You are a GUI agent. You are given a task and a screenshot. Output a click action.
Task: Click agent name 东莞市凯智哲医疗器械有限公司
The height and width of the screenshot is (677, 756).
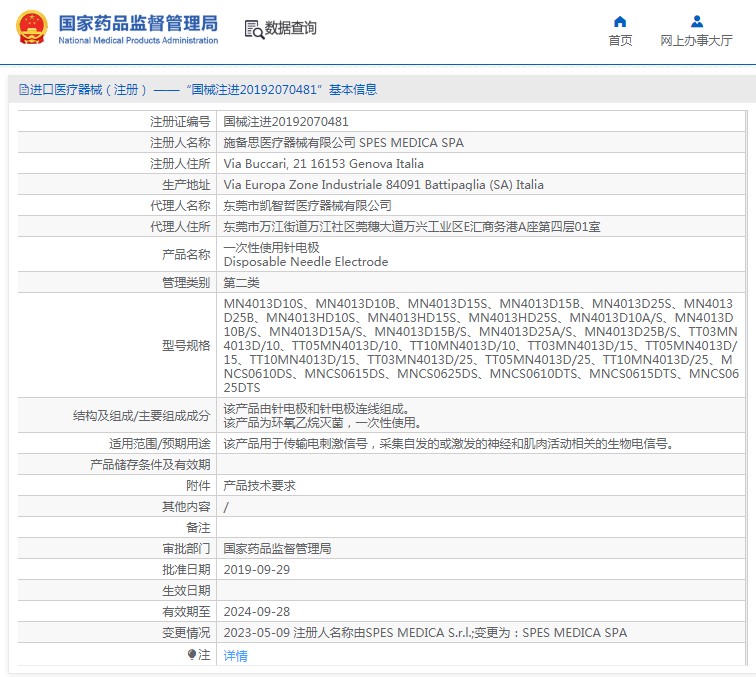click(x=307, y=206)
